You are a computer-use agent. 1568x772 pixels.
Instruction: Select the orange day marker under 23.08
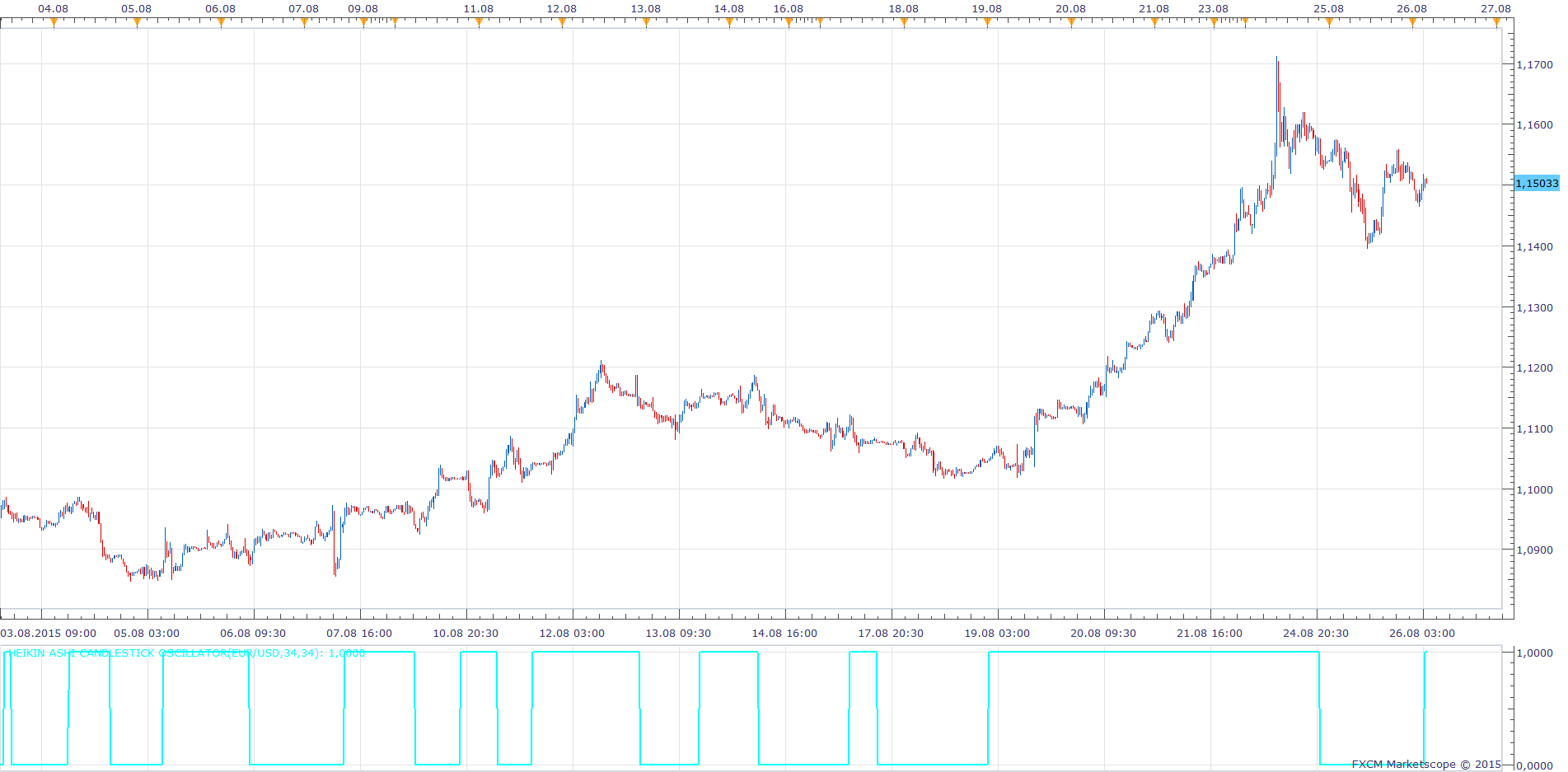pos(1214,22)
